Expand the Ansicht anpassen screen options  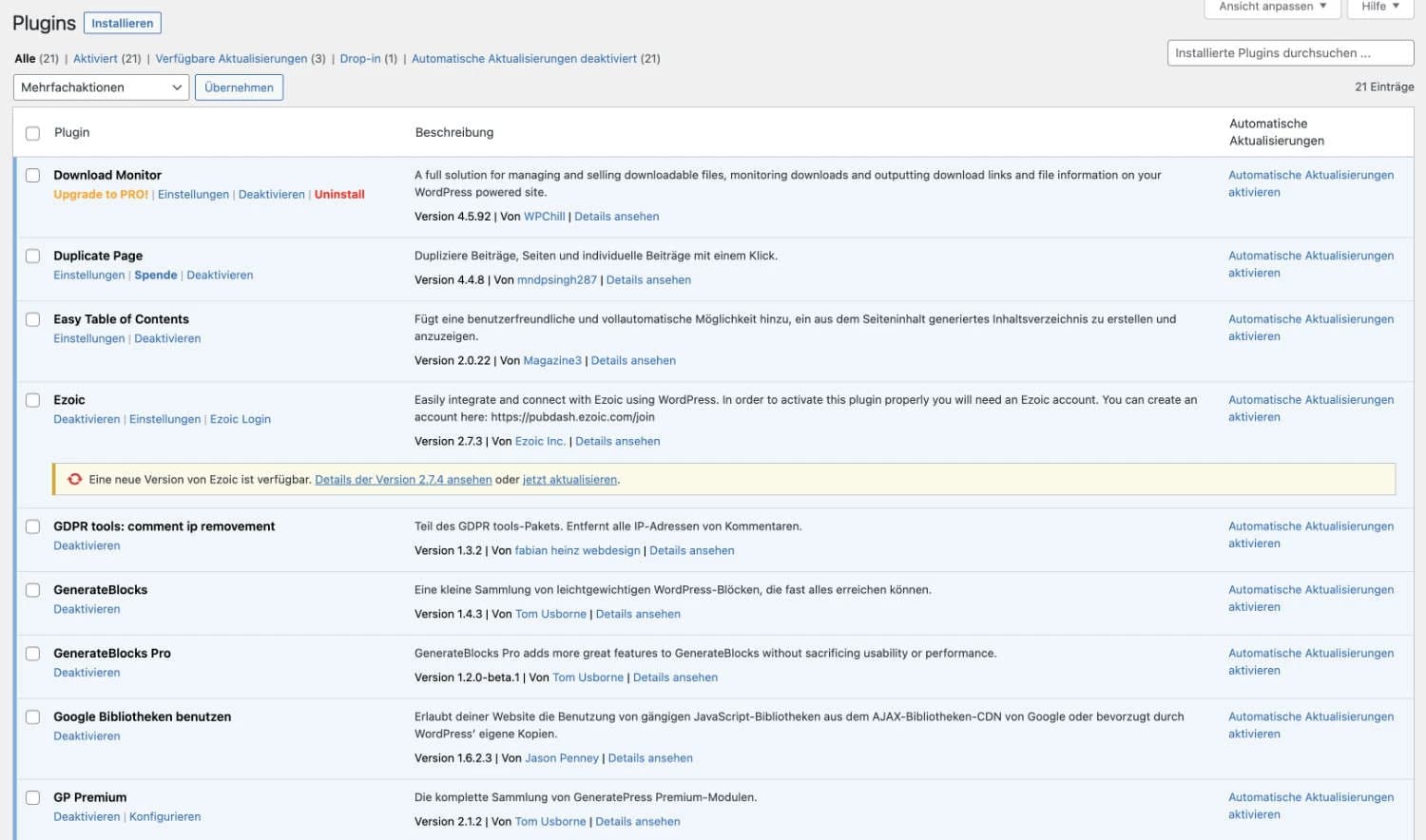click(x=1272, y=7)
